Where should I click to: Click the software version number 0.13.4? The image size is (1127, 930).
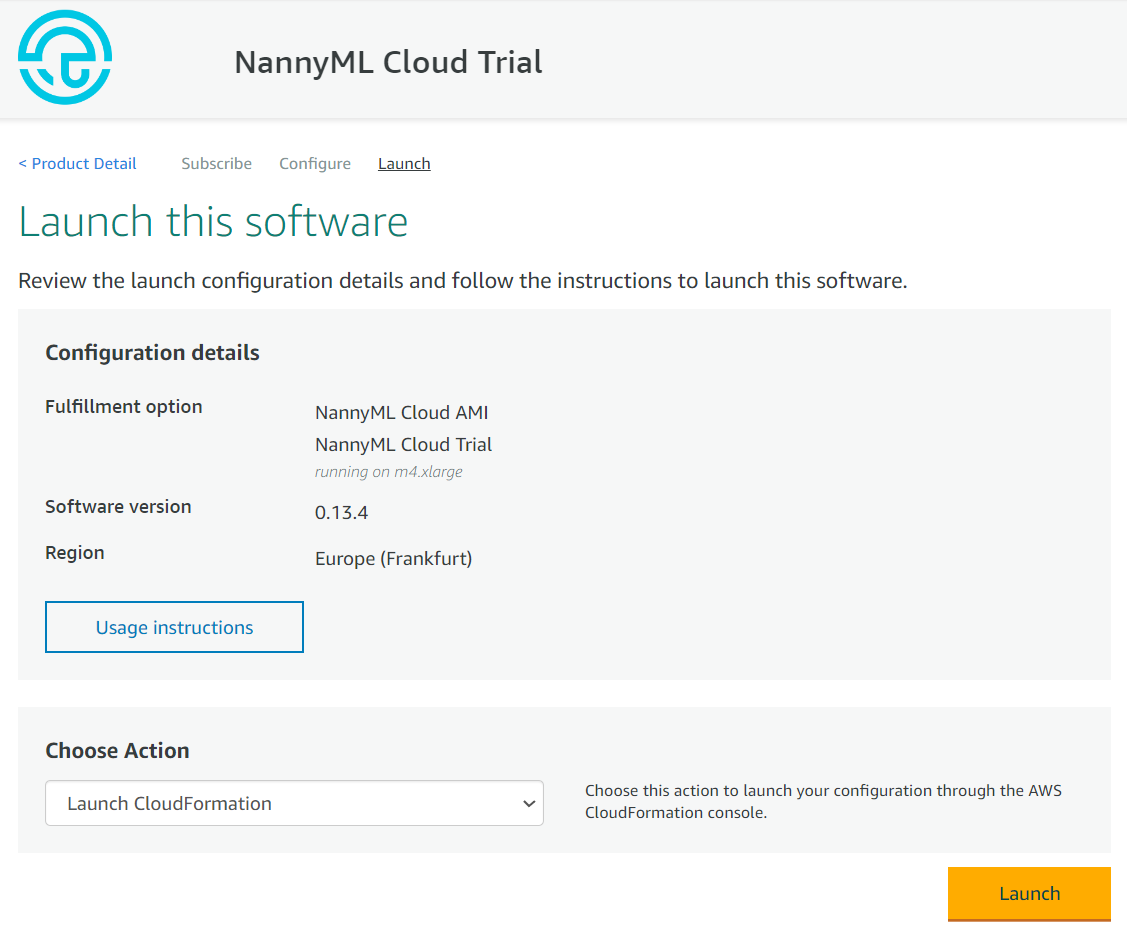(341, 513)
